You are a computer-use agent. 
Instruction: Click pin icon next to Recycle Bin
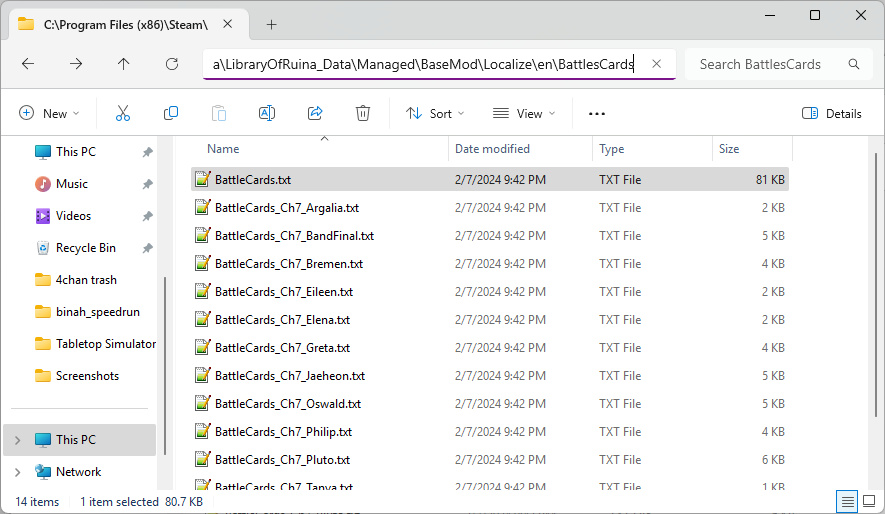(147, 248)
